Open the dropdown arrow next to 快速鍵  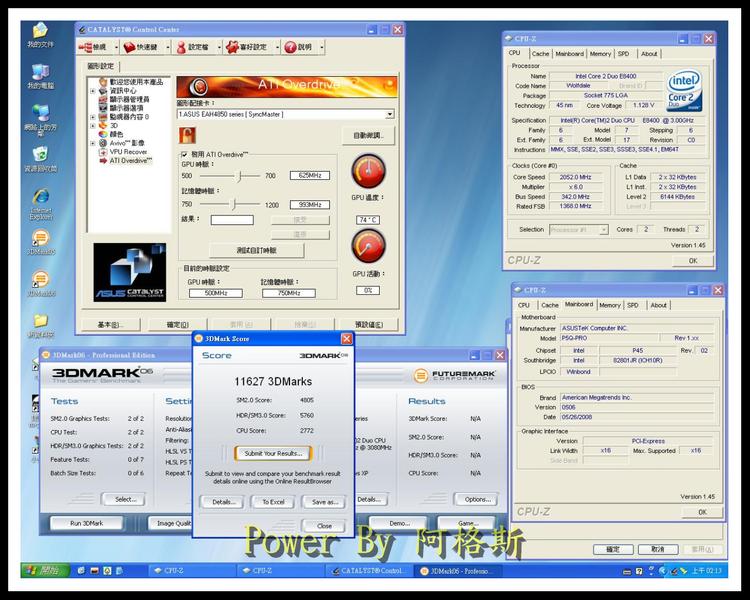click(x=168, y=47)
